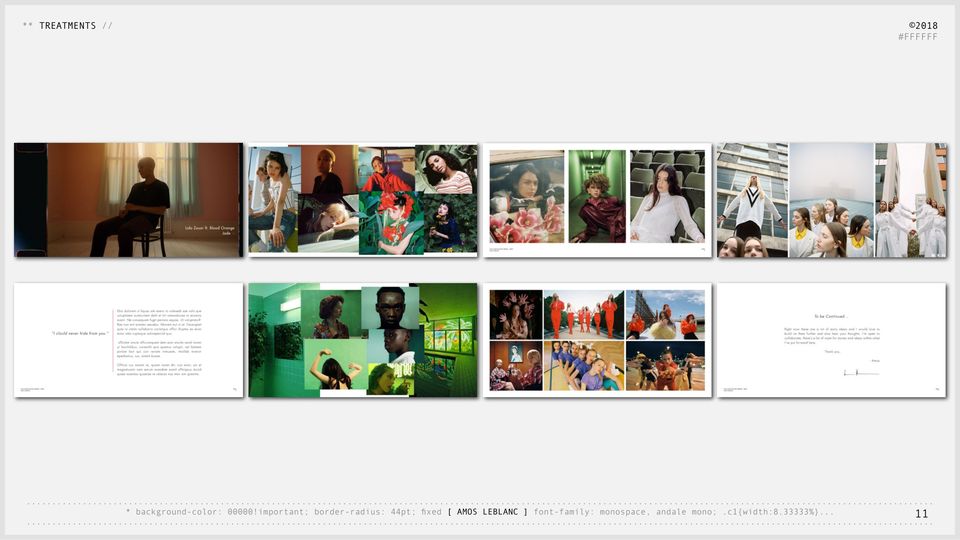Viewport: 960px width, 540px height.
Task: Click the woman lying among pink flowers photo
Action: click(x=527, y=197)
